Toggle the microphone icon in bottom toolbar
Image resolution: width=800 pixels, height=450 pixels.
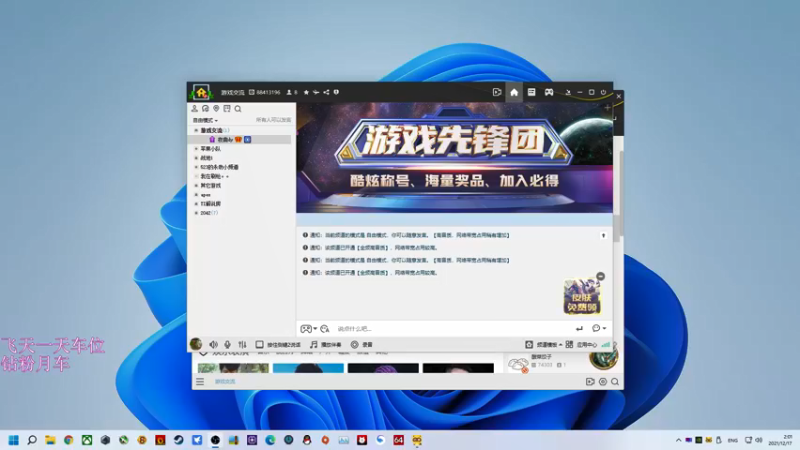coord(228,344)
